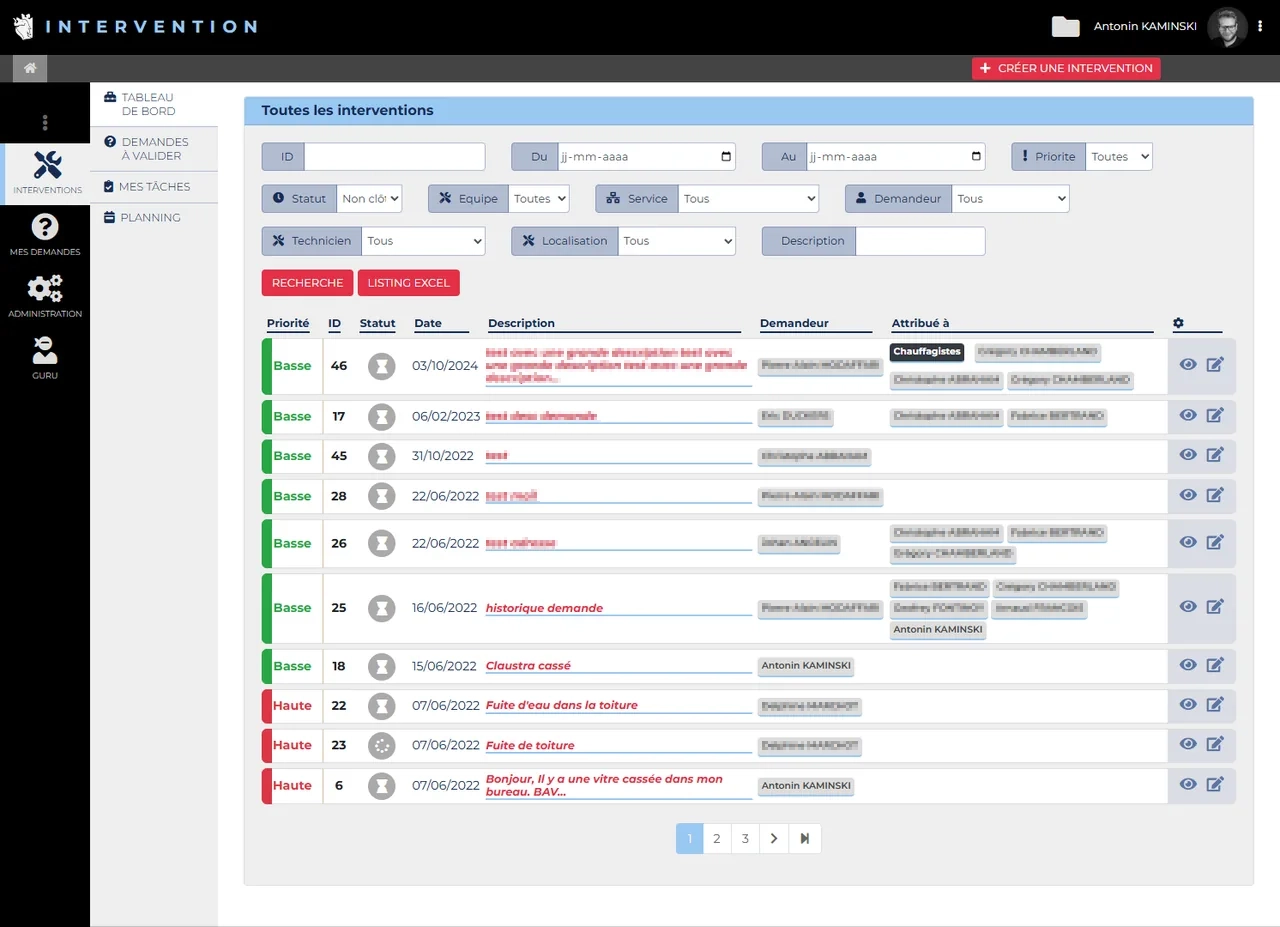Click the gear icon in the table header
Viewport: 1280px width, 927px height.
pos(1178,323)
